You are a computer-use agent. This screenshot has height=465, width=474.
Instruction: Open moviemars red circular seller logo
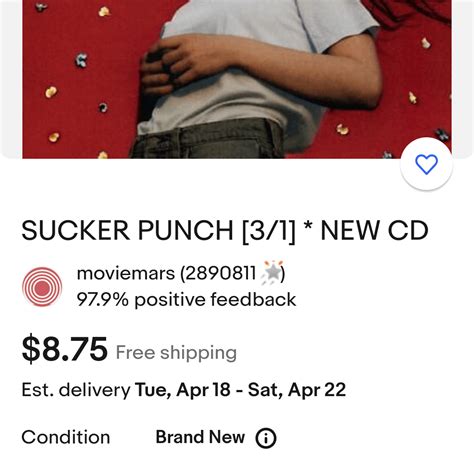tap(42, 287)
